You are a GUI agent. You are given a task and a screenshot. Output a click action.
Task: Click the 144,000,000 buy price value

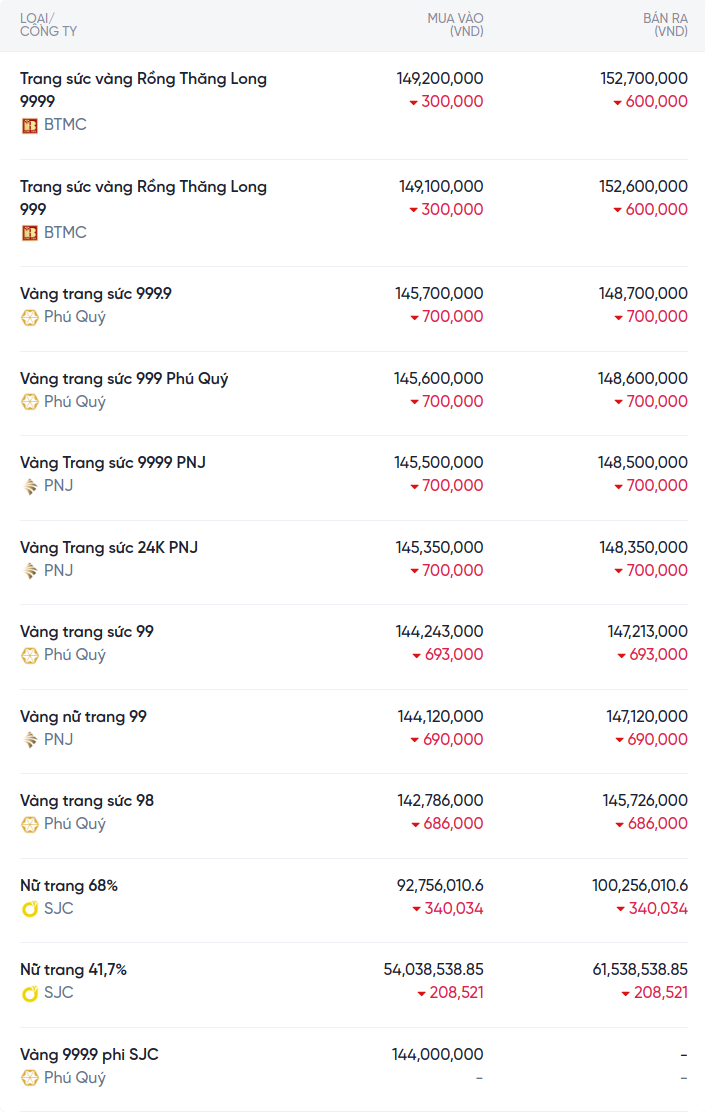tap(437, 1055)
